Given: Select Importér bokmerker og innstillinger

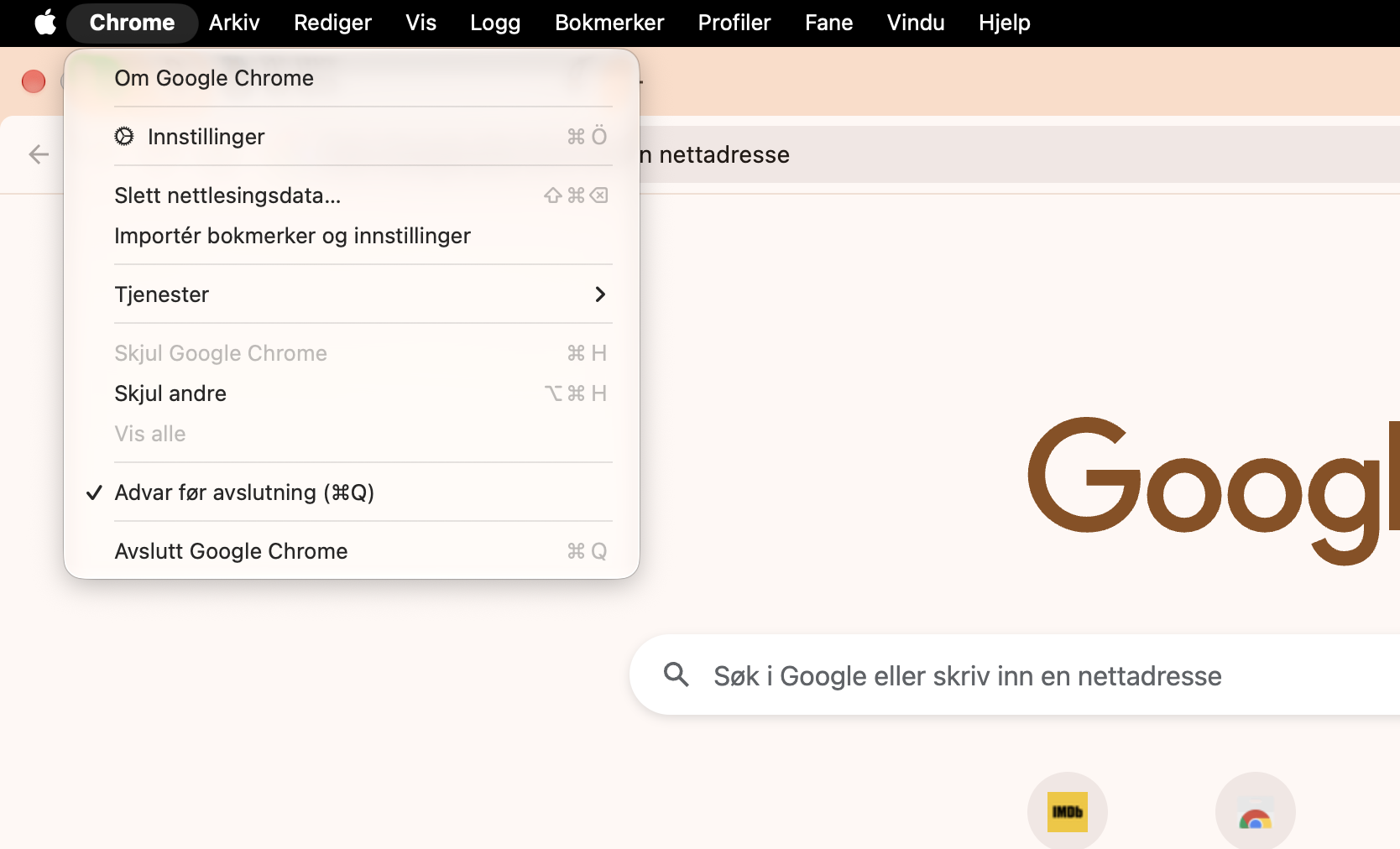Looking at the screenshot, I should tap(352, 236).
